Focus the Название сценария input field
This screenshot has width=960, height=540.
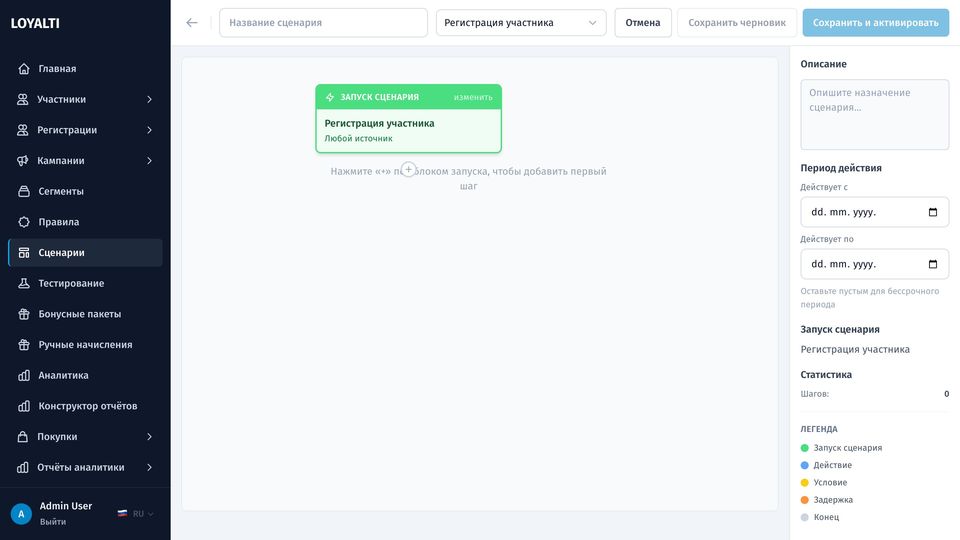(x=323, y=23)
